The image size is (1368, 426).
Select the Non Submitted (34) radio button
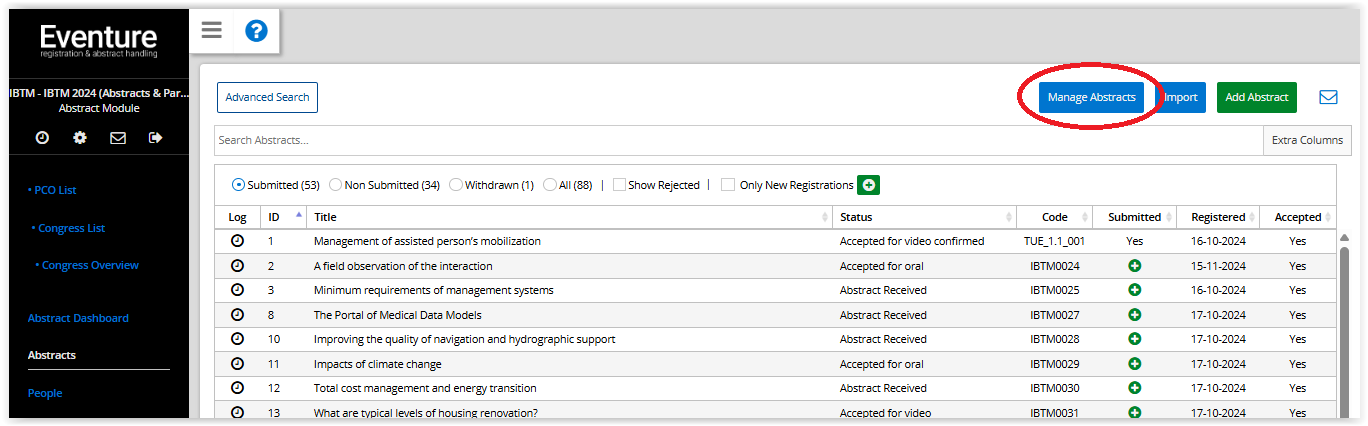click(336, 185)
